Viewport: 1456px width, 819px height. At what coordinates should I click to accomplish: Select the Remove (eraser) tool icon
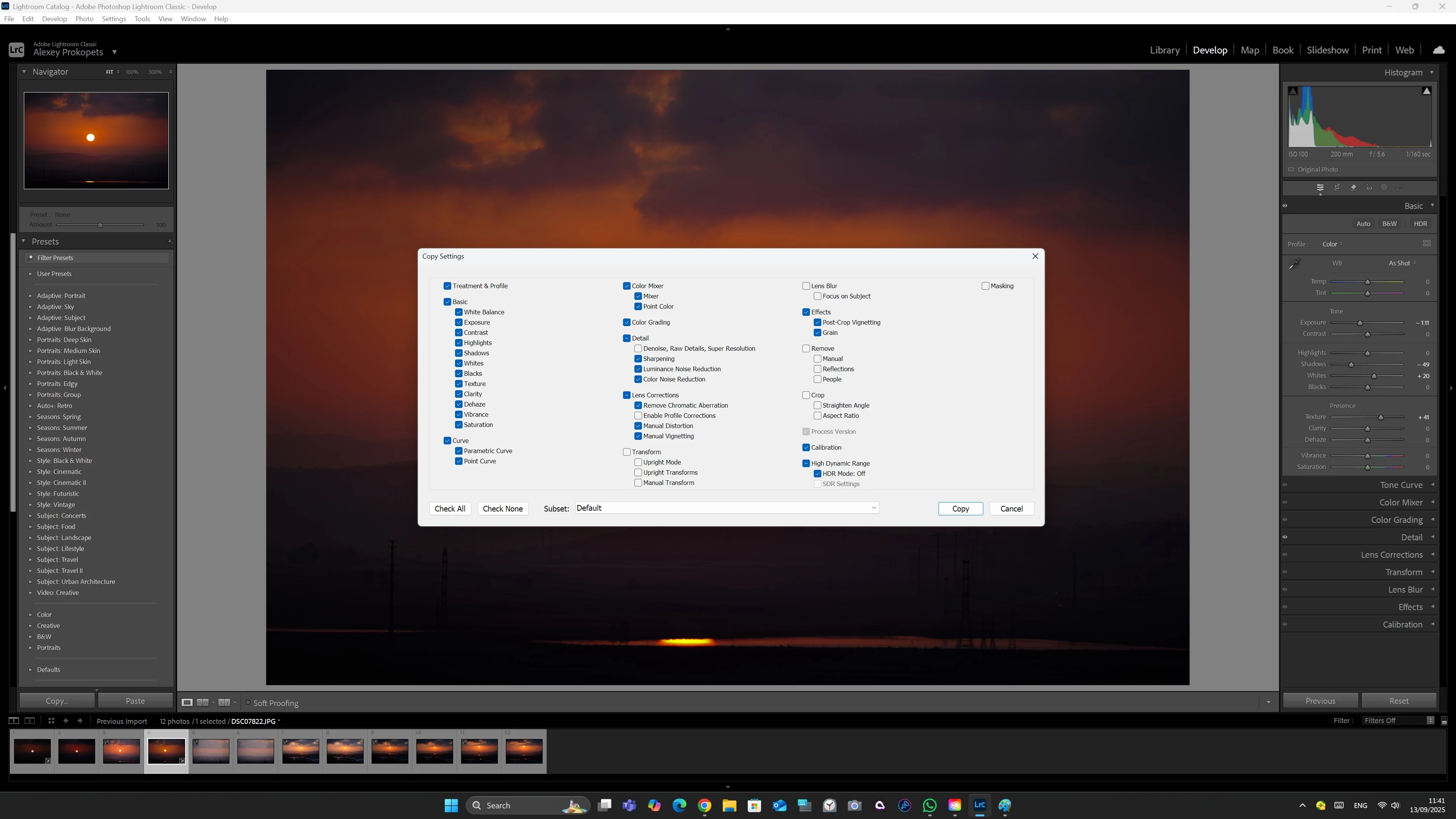pos(1353,188)
